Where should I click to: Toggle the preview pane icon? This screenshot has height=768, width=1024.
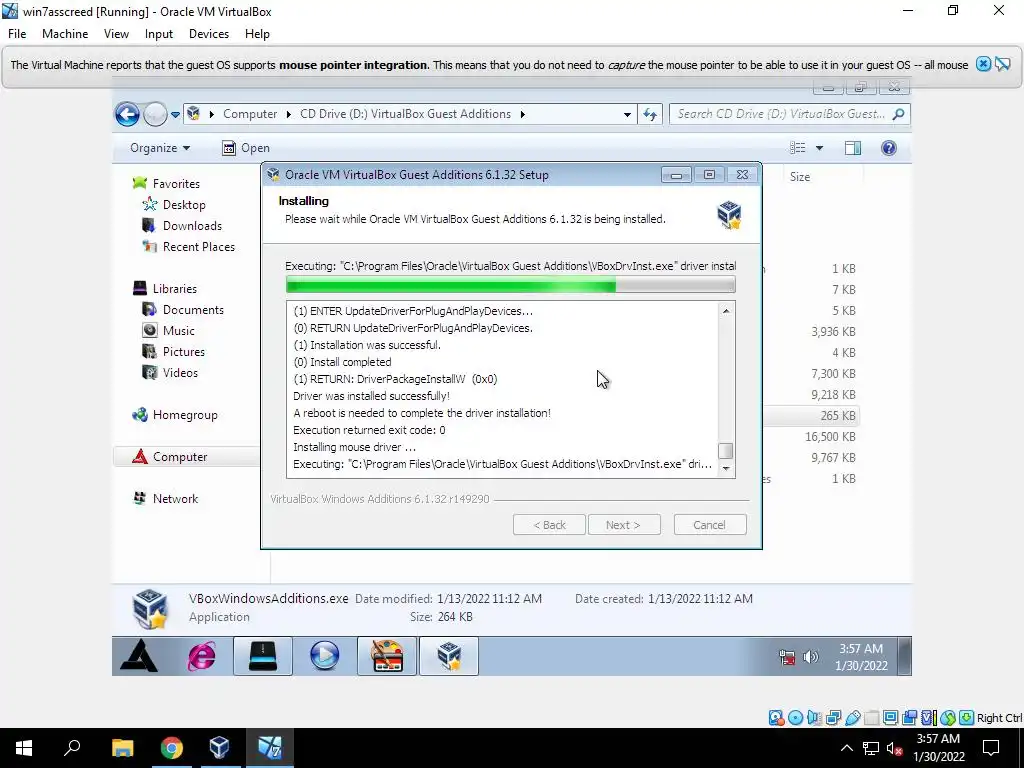(x=852, y=148)
